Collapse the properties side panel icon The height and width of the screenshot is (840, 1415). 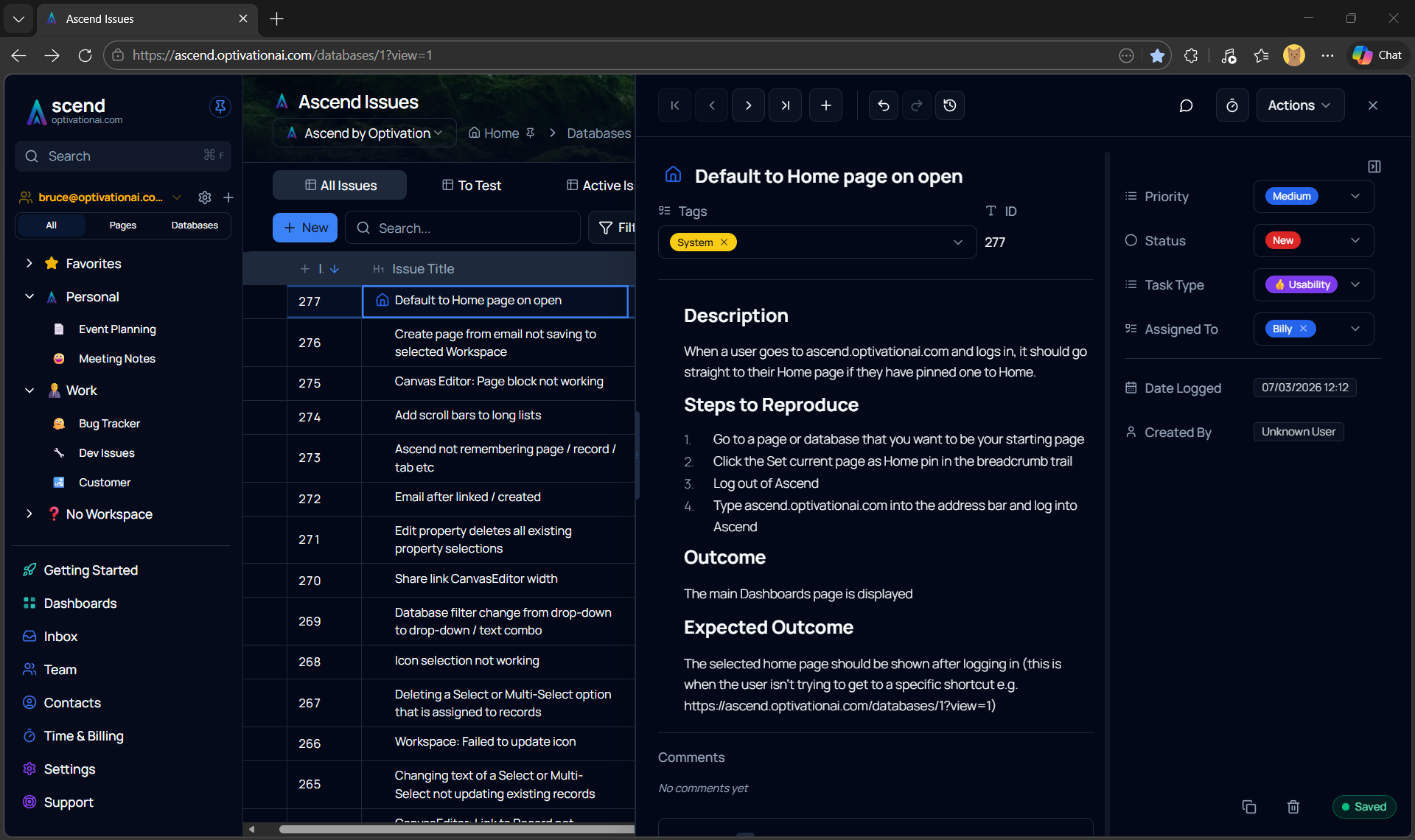(x=1374, y=167)
